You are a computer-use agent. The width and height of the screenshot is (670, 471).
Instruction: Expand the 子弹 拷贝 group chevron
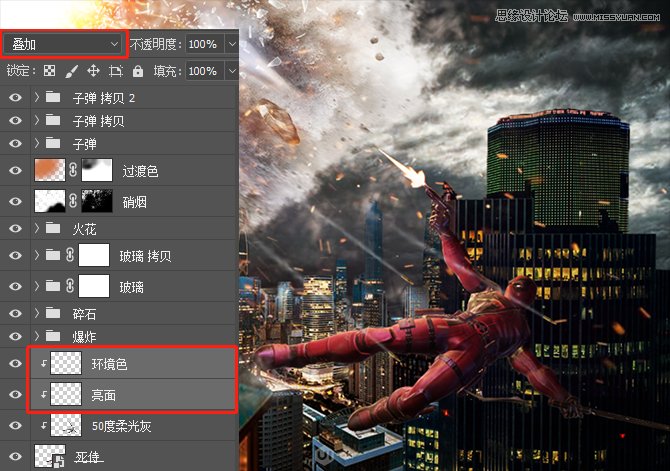(x=37, y=120)
